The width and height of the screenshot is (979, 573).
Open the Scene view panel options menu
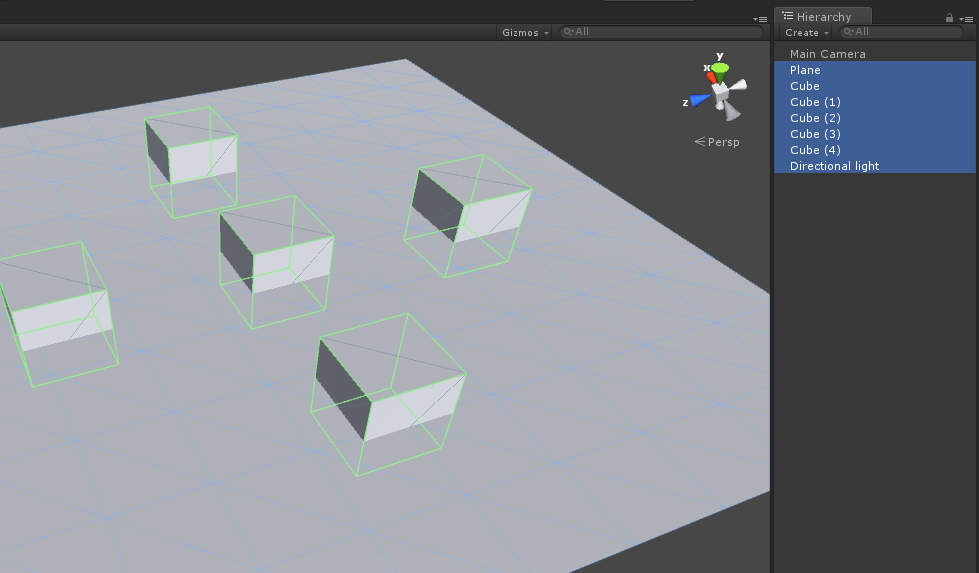point(760,19)
